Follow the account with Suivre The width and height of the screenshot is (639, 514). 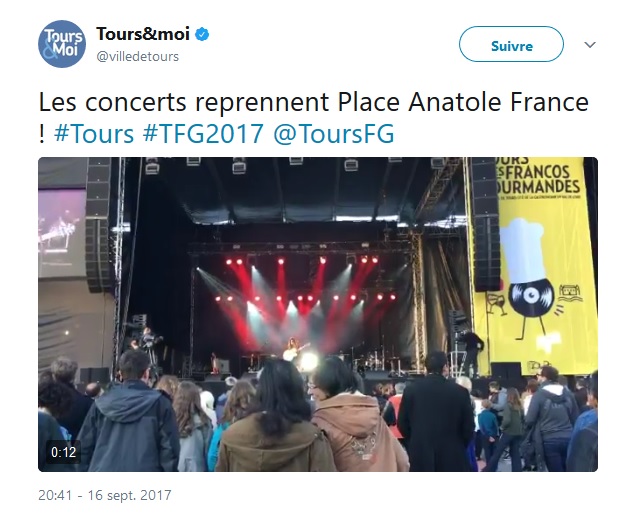pyautogui.click(x=511, y=44)
